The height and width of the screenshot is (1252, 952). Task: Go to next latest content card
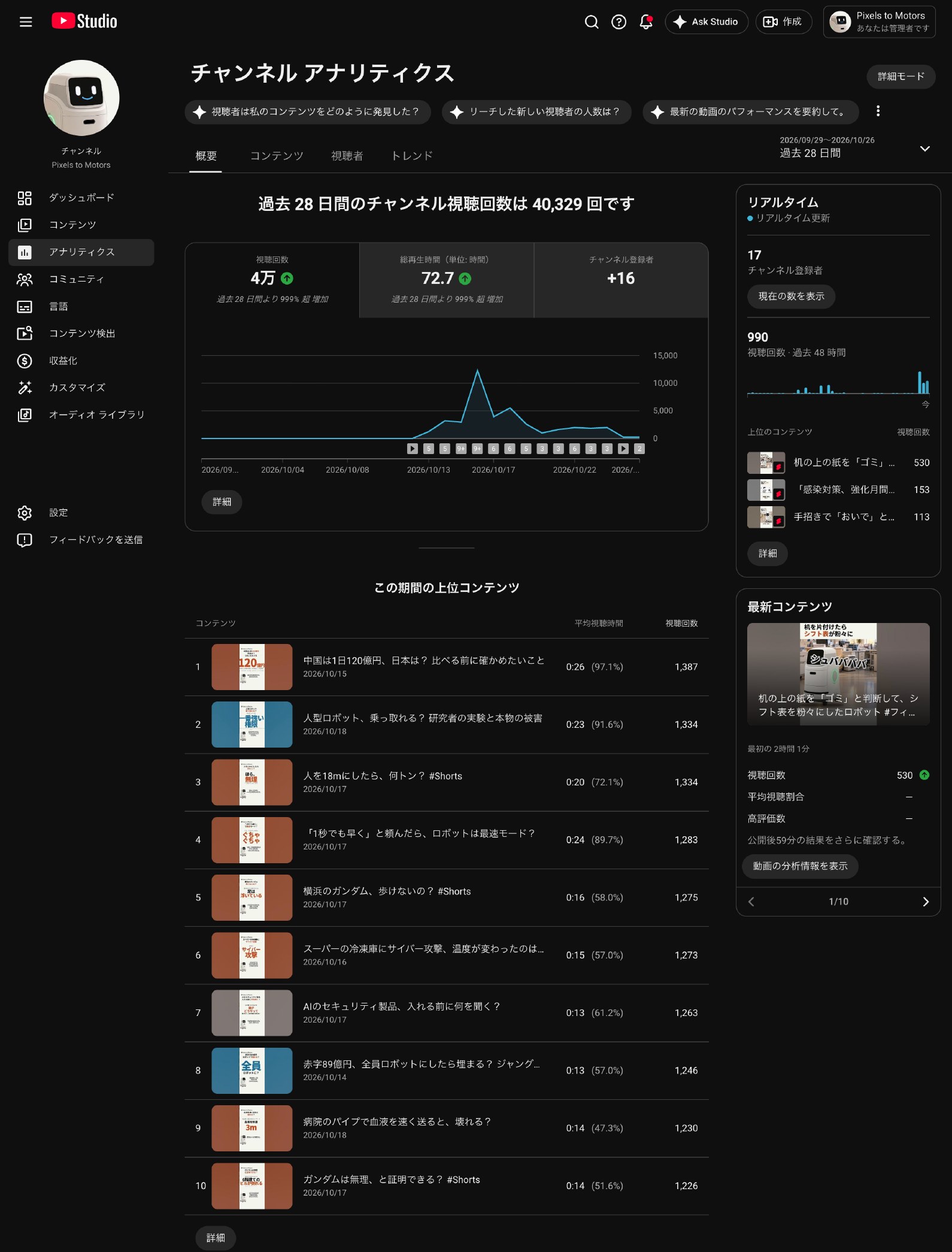(x=926, y=902)
